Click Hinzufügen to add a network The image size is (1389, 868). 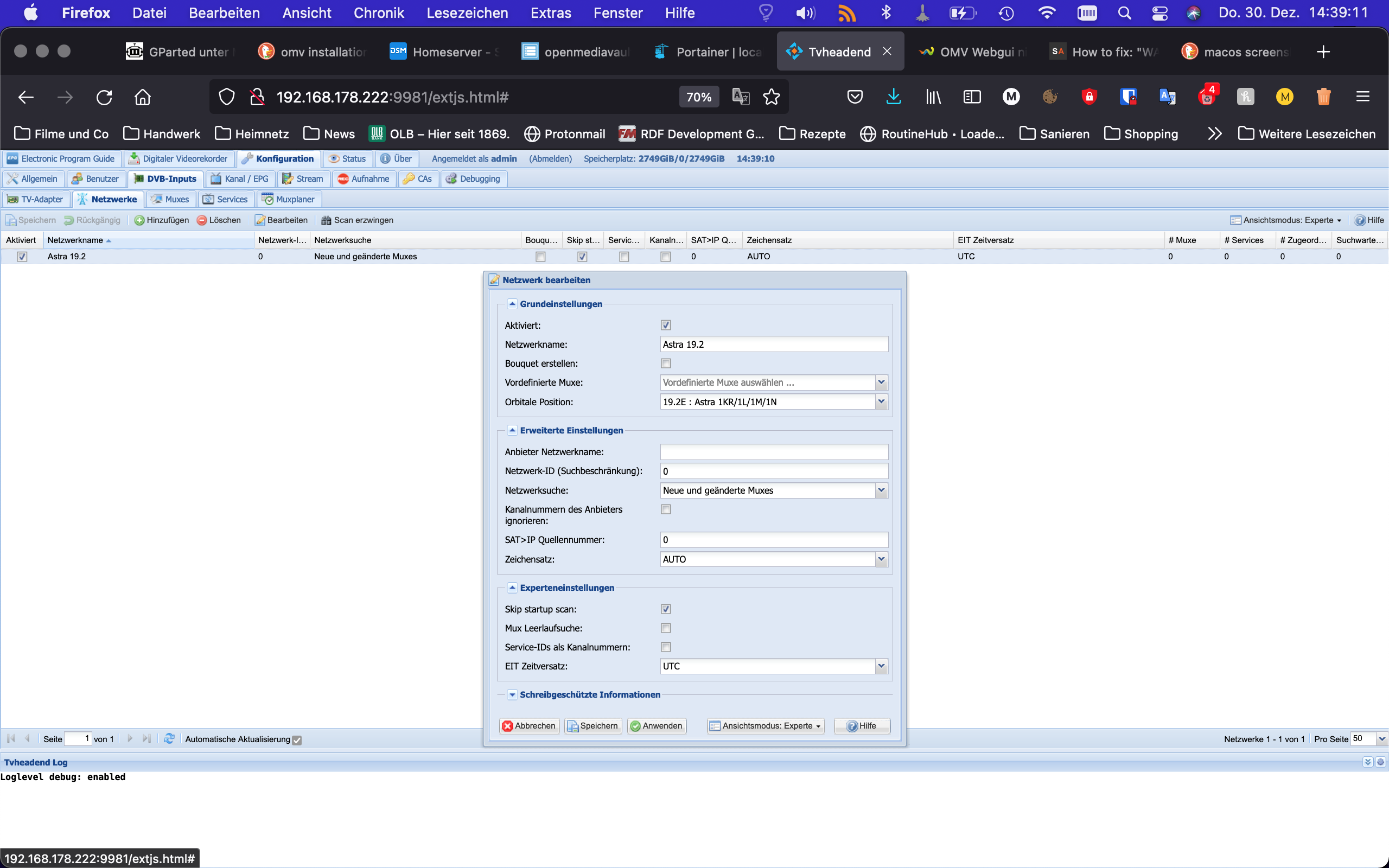161,220
